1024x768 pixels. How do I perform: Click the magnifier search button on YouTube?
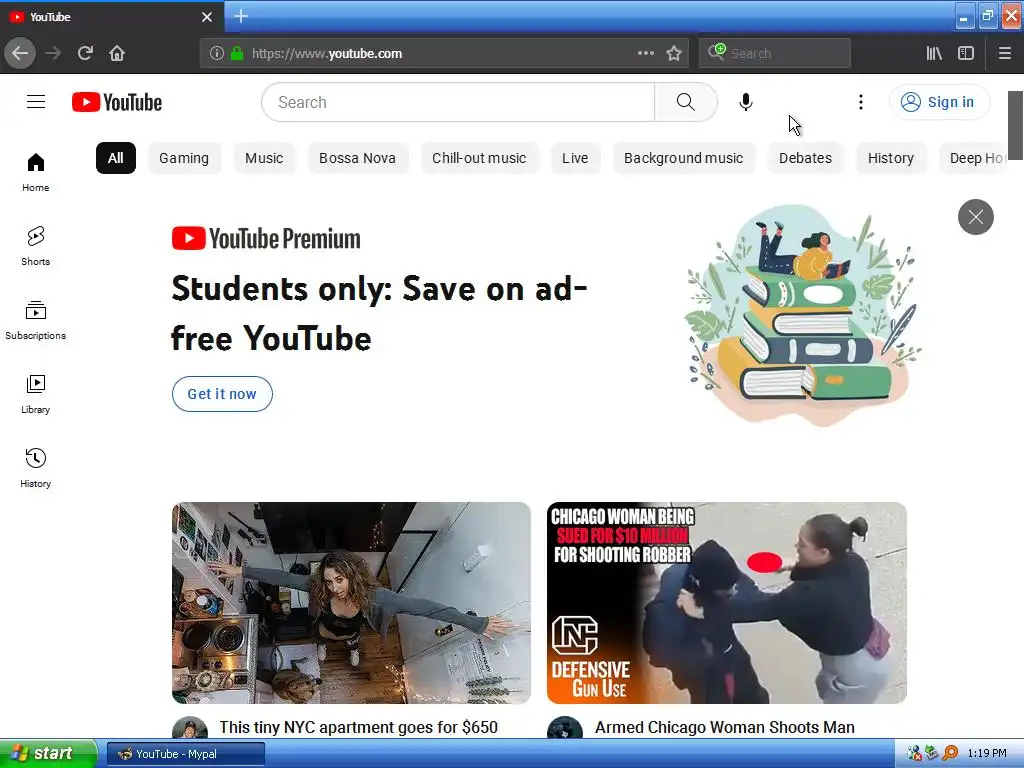pos(686,102)
